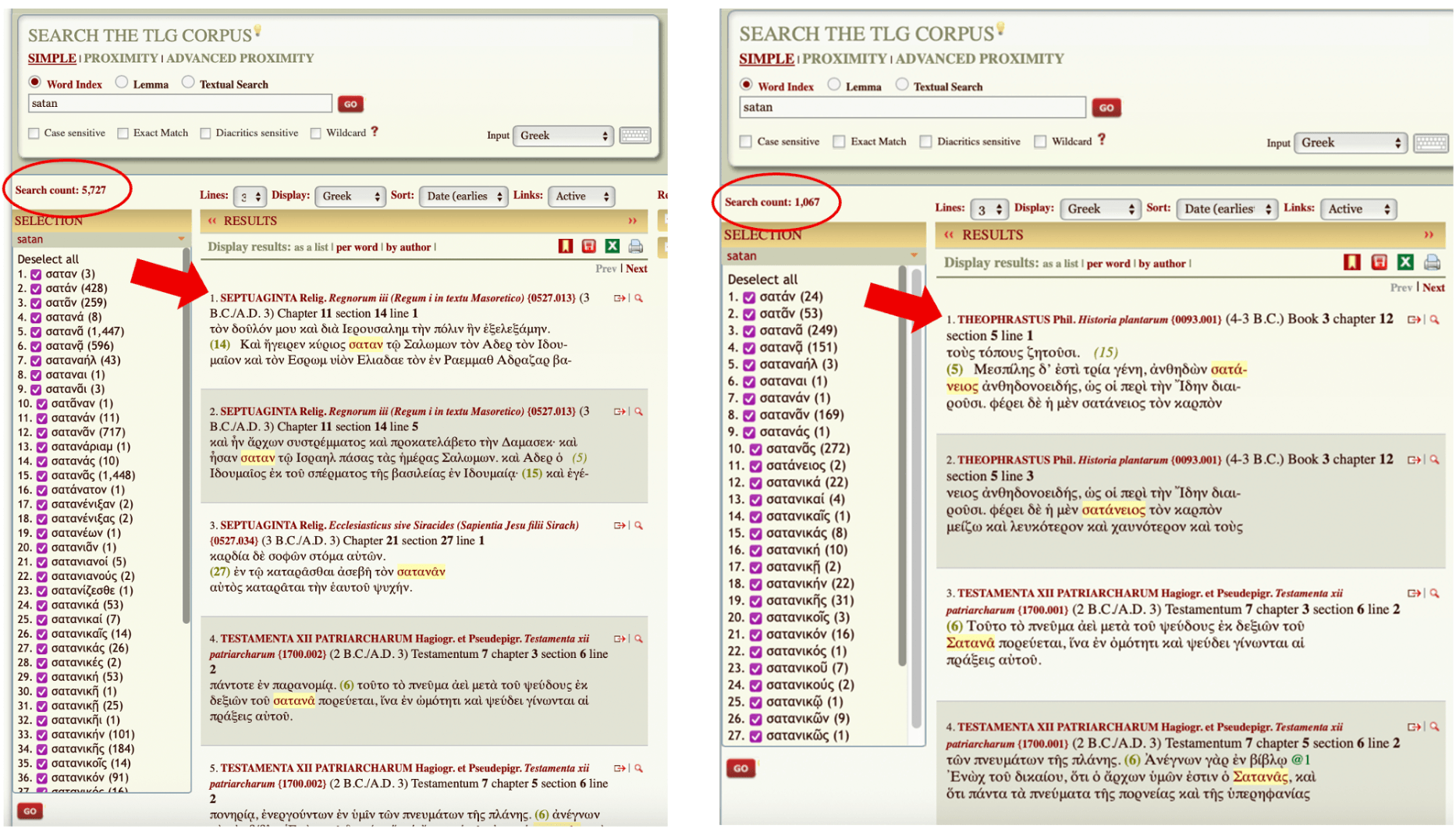
Task: Click the 'per word' link in the left results panel
Action: point(357,247)
